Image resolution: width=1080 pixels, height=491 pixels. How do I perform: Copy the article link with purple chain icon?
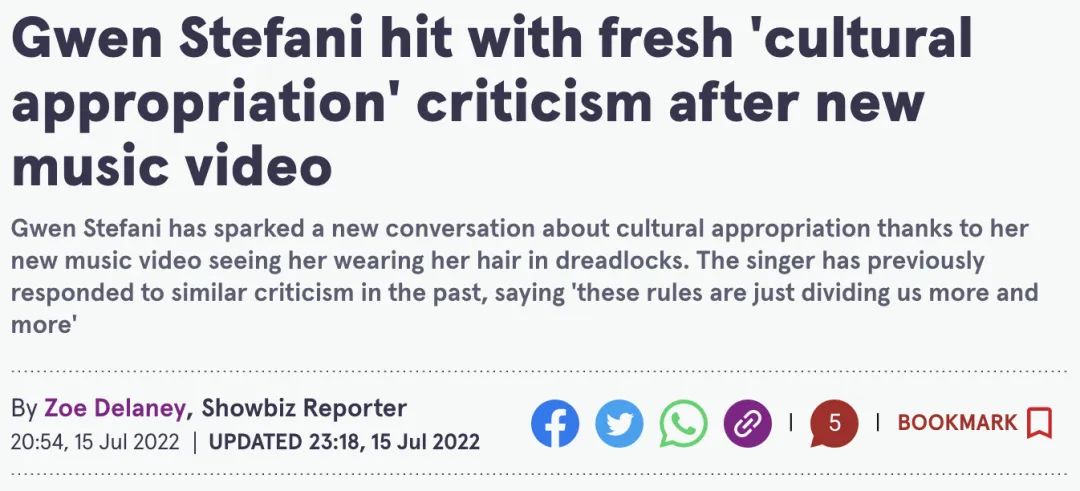pos(747,423)
